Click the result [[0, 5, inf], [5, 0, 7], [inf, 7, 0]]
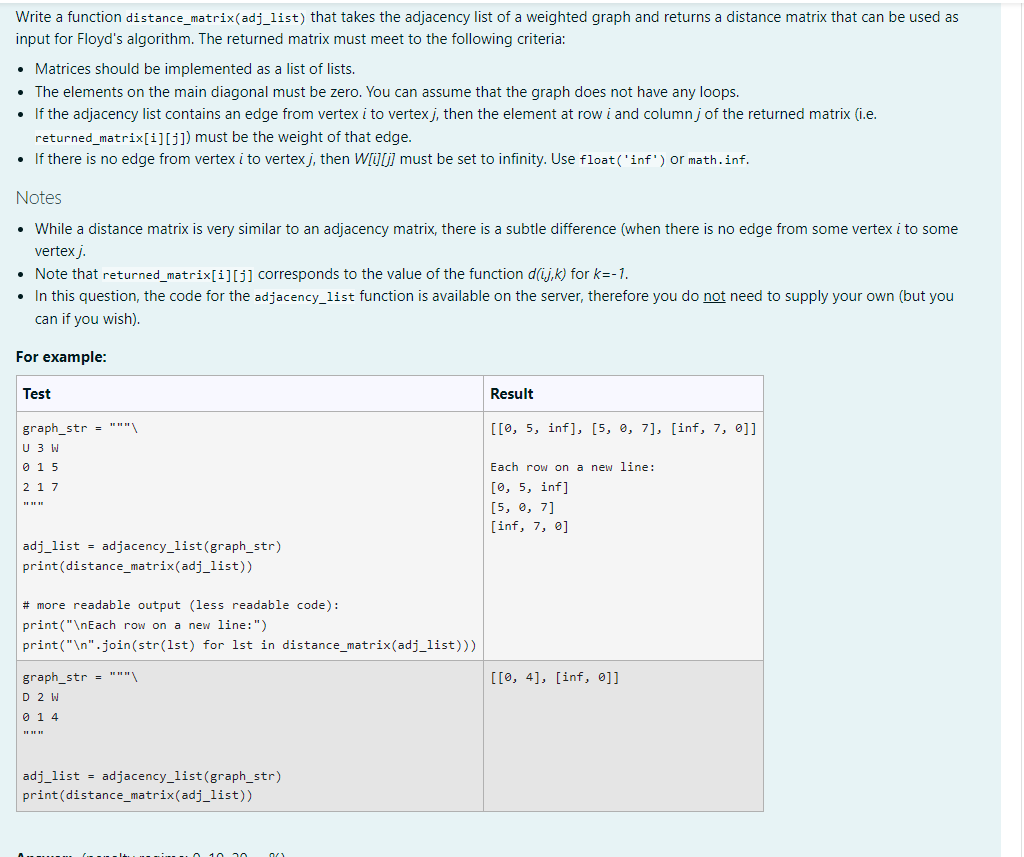1024x857 pixels. coord(625,428)
